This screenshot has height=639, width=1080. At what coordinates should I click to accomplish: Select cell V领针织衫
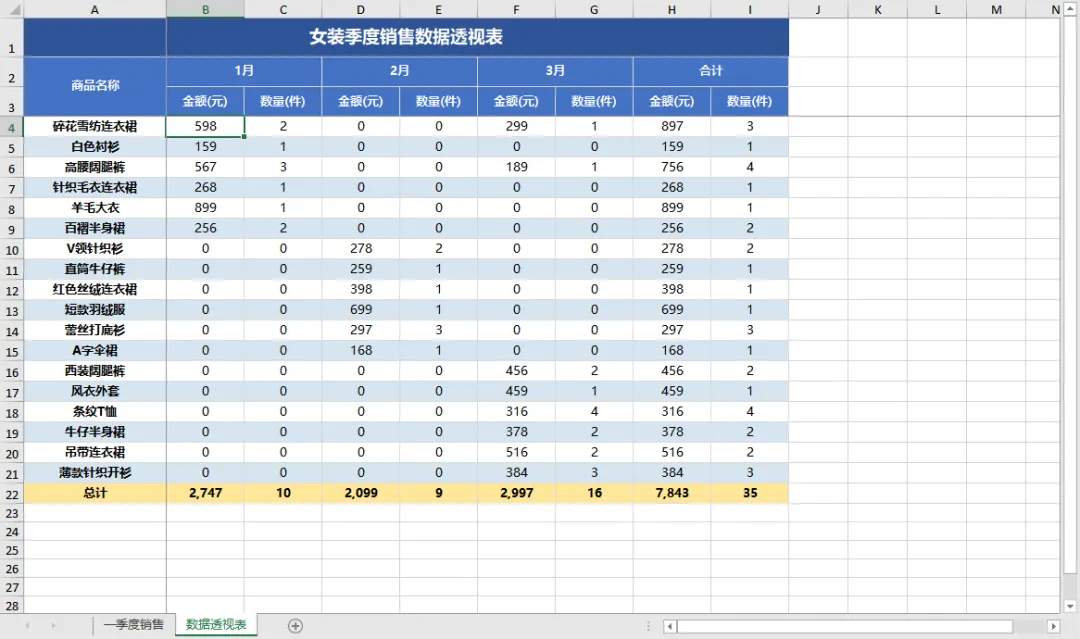pos(95,249)
